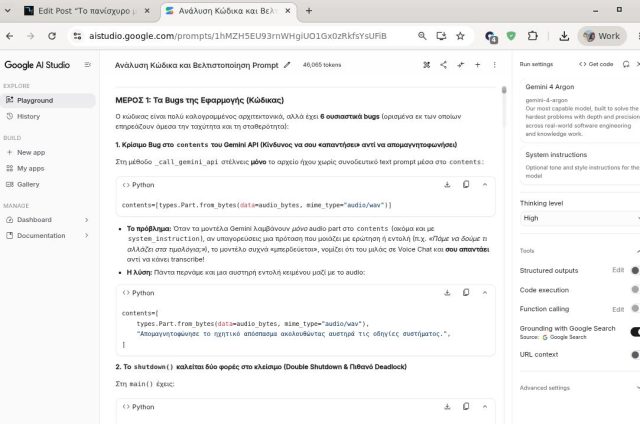Open zoom magnifier icon in address bar

tap(422, 36)
